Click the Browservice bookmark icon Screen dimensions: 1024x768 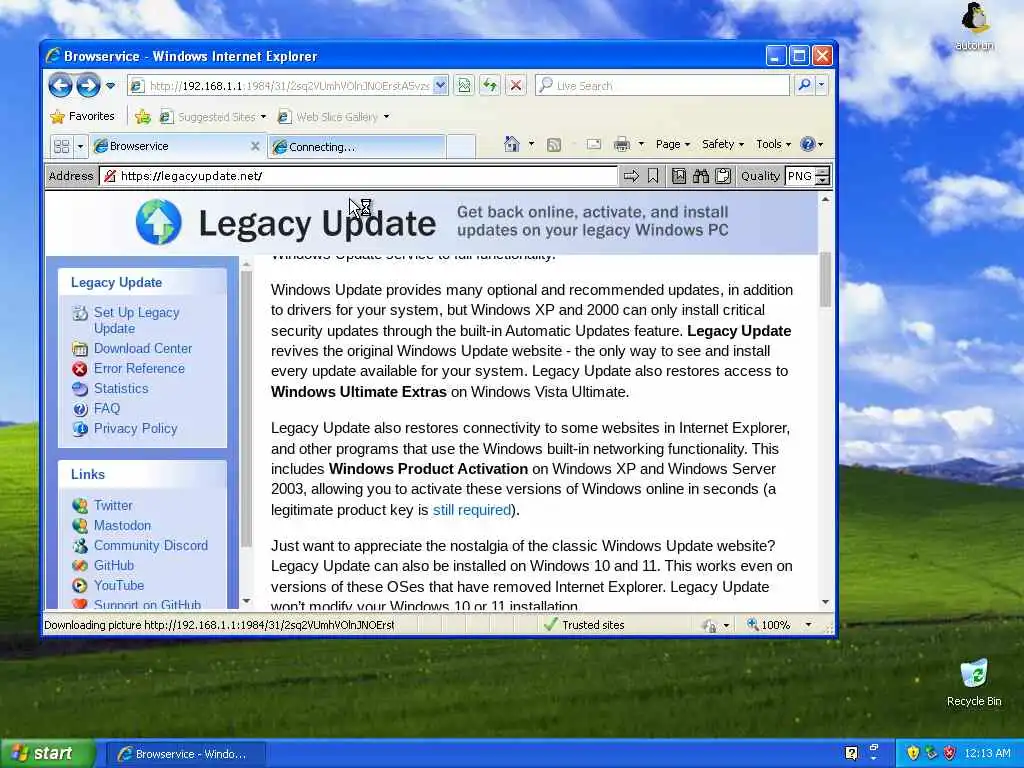pos(653,176)
